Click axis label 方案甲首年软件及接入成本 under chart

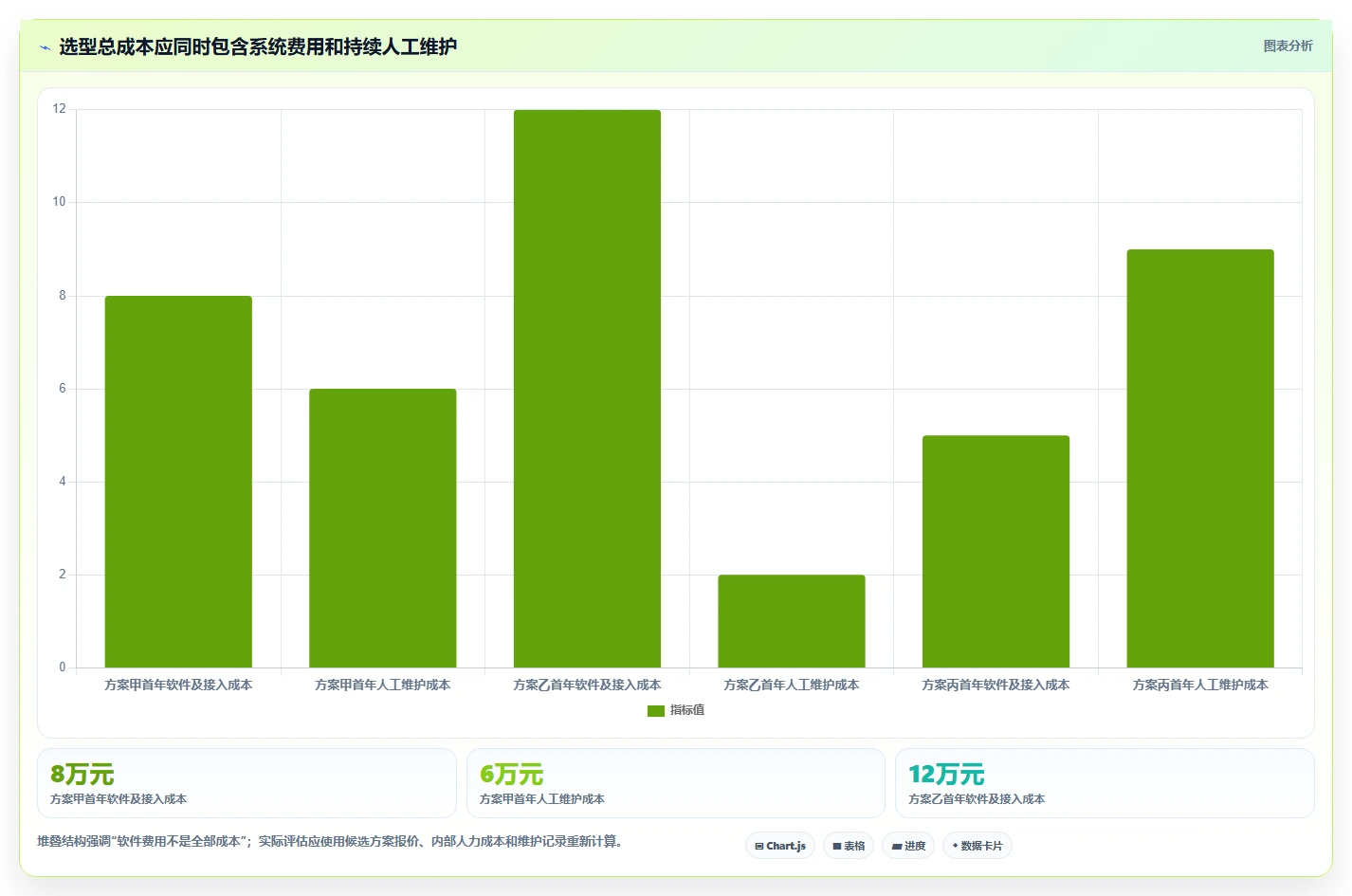(x=178, y=685)
